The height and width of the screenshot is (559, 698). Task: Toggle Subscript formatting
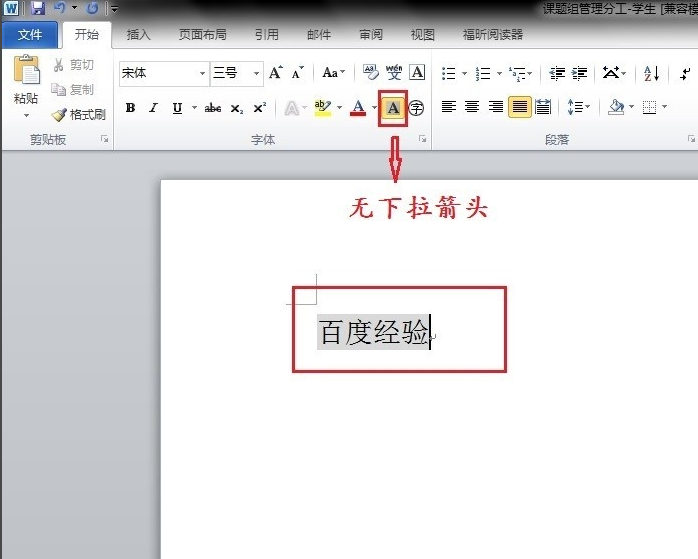point(236,108)
